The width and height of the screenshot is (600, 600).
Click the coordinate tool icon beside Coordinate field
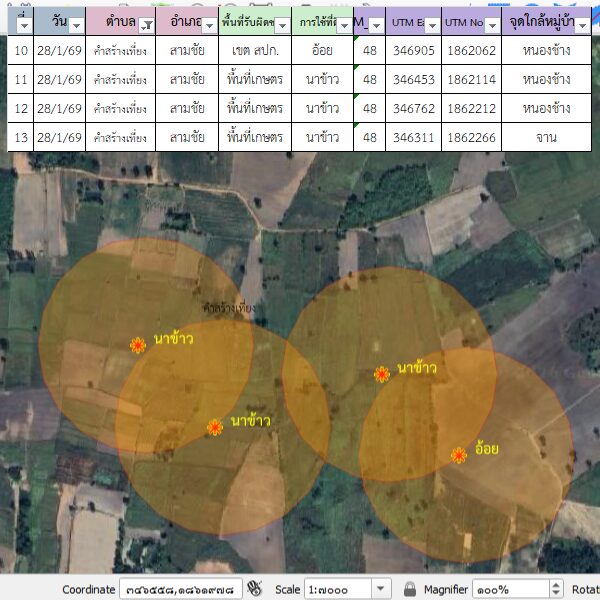tap(254, 588)
